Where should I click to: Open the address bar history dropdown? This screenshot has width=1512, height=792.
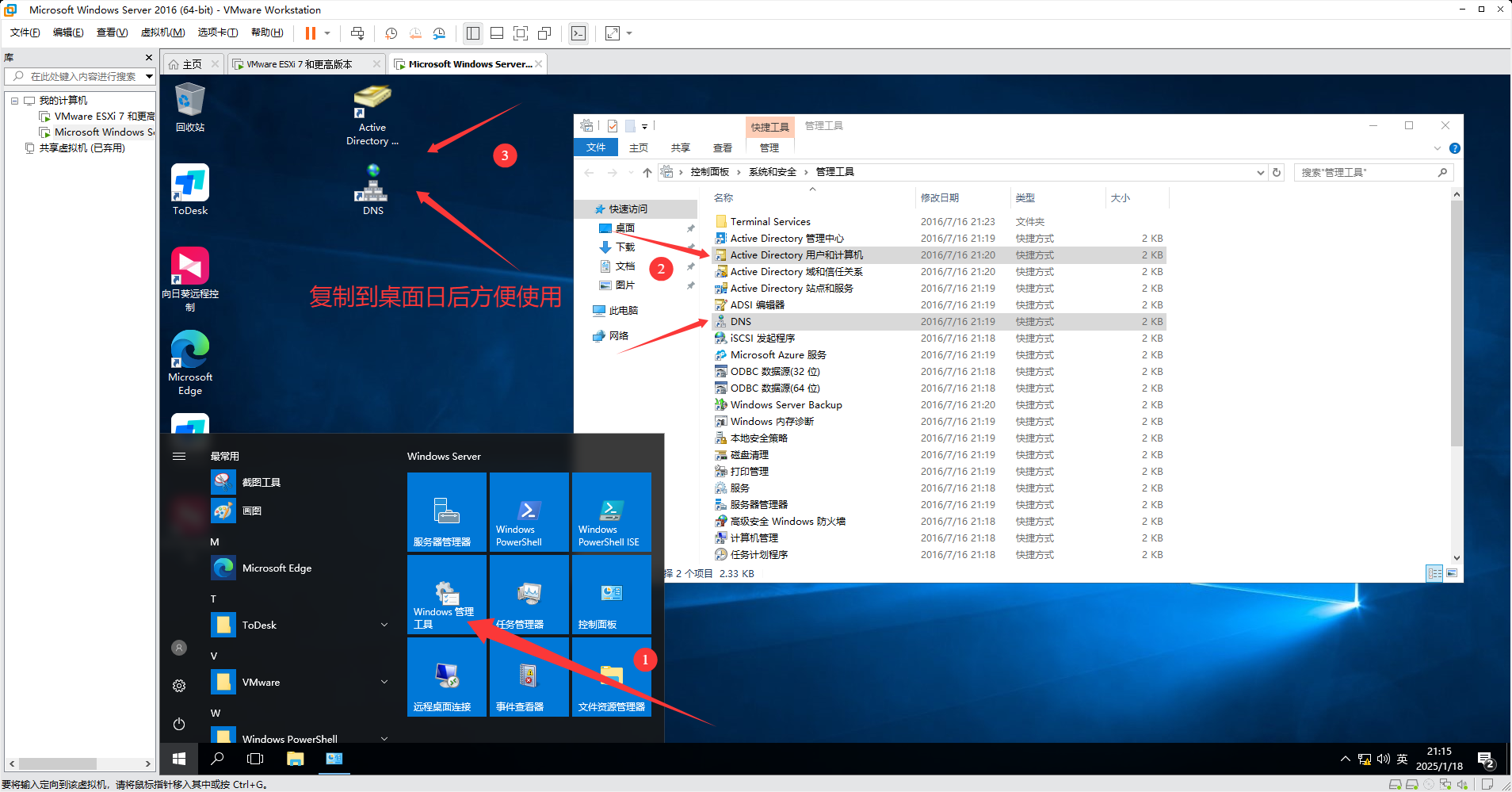click(1260, 173)
